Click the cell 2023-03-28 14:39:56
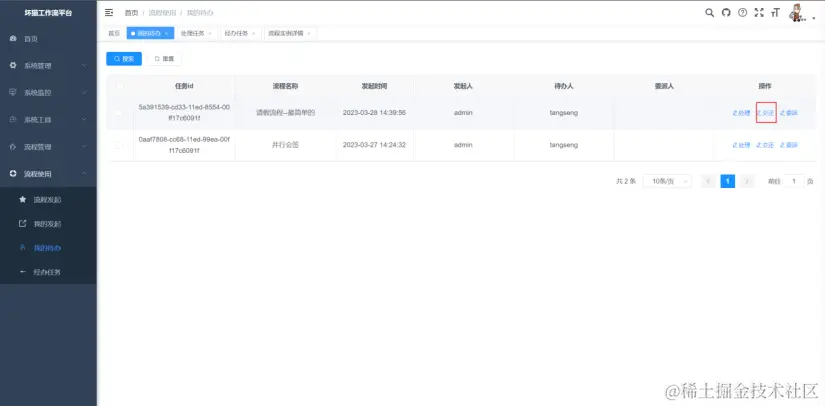825x407 pixels. click(375, 113)
